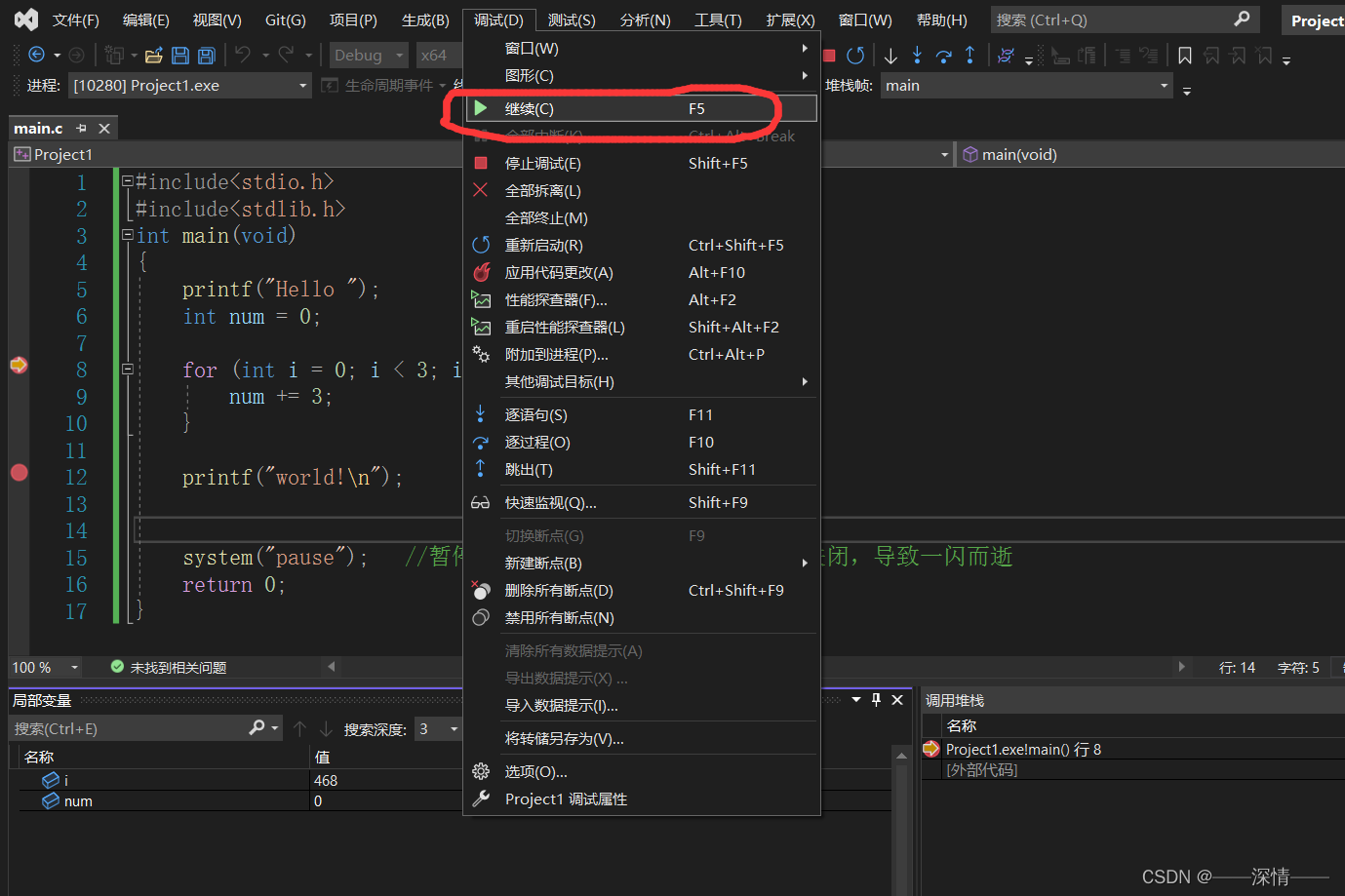The height and width of the screenshot is (896, 1345).
Task: Click Step Out (跳出) menu entry
Action: [x=641, y=469]
